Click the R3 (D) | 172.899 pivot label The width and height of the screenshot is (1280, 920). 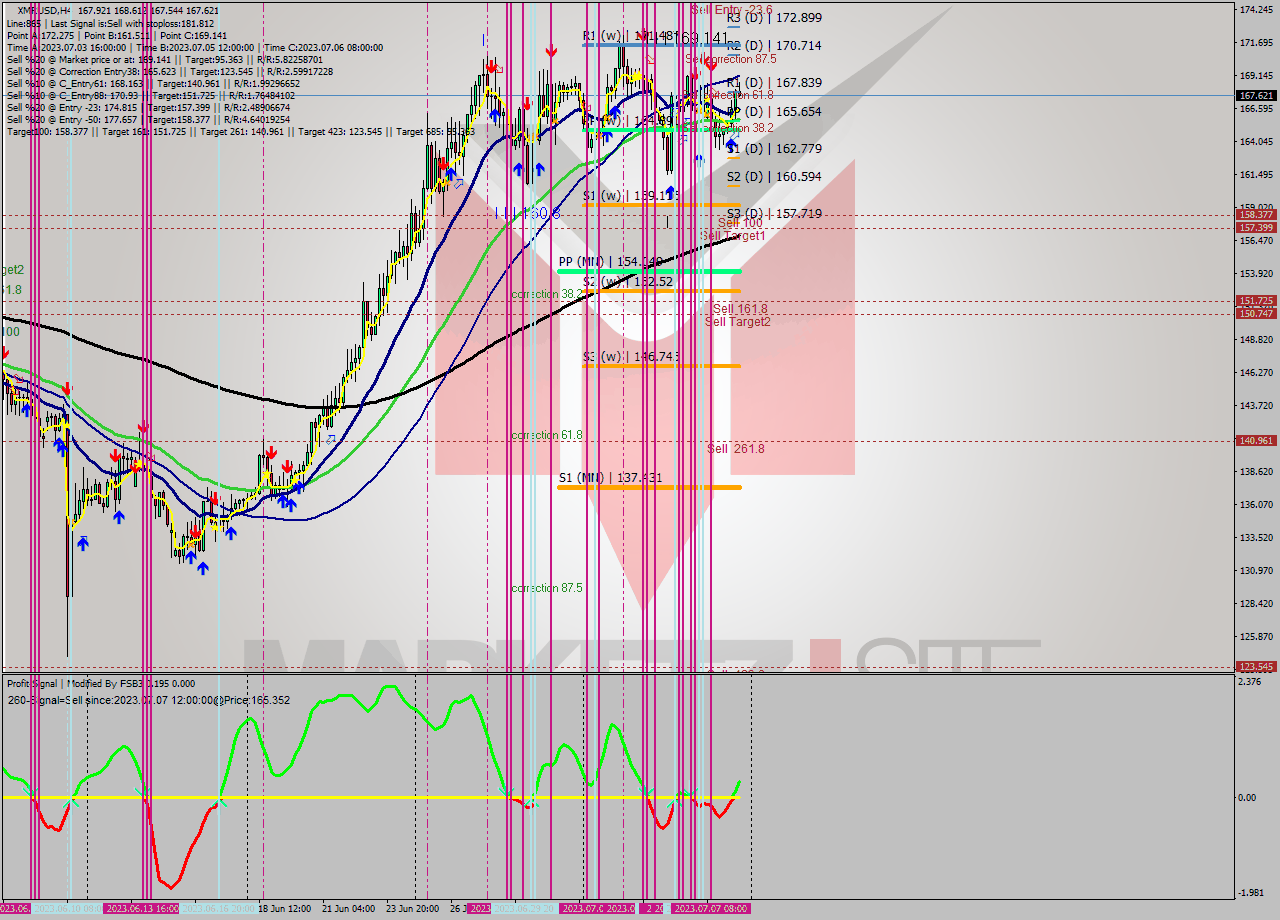pos(774,18)
